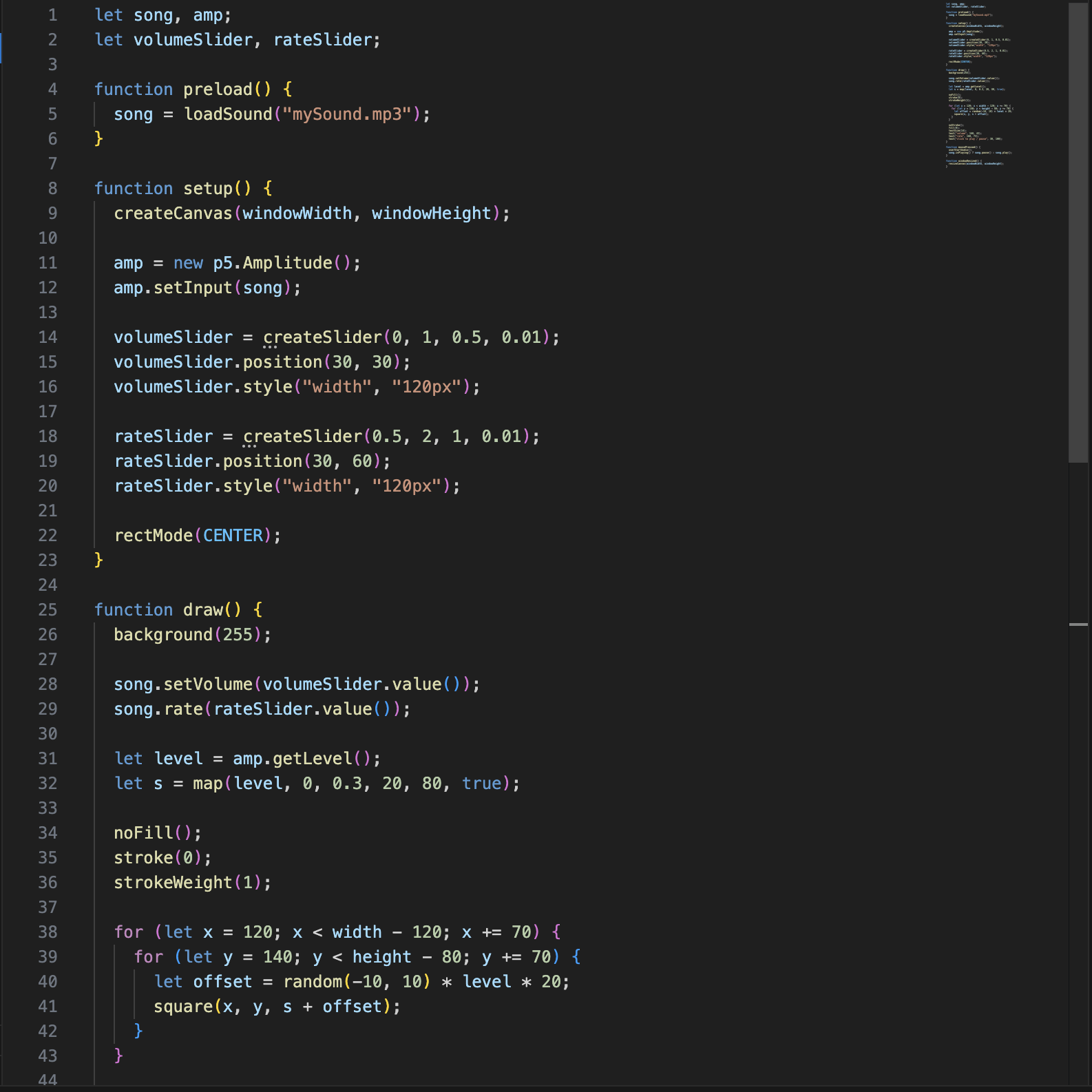
Task: Click the overview ruler marker below scrollbar thumb
Action: pos(1078,624)
